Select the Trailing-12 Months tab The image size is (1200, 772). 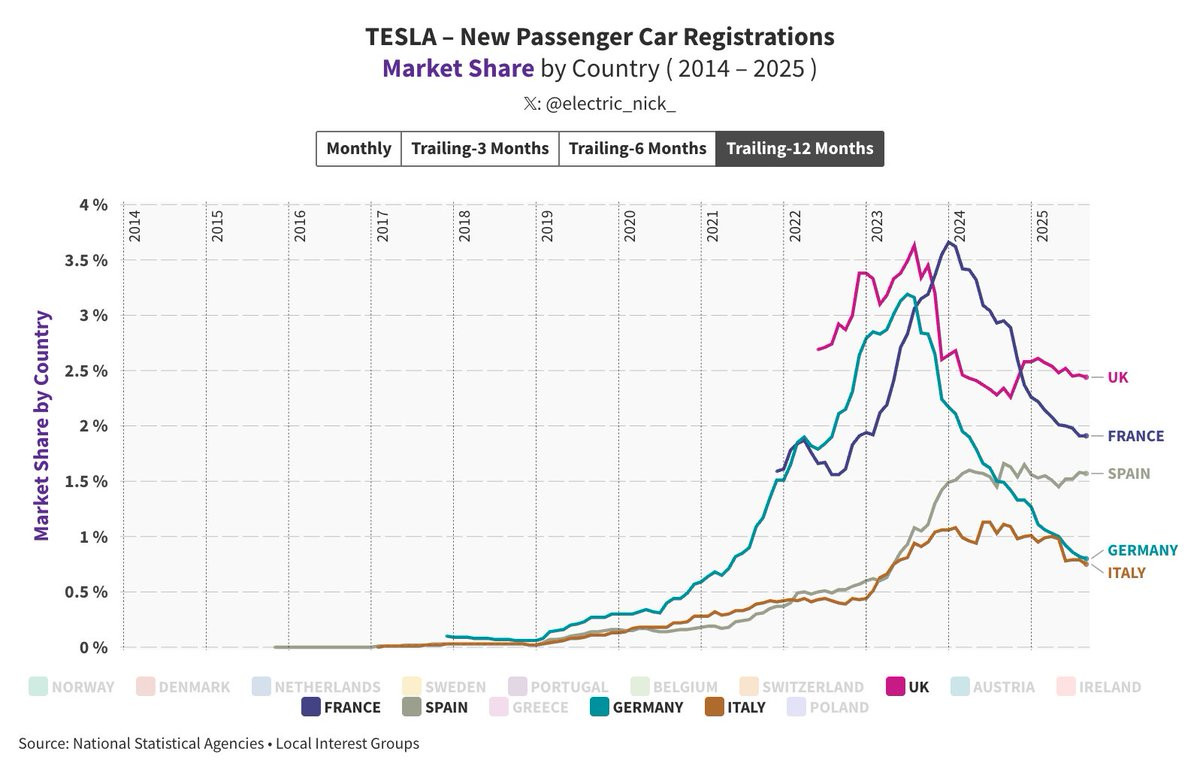(799, 149)
